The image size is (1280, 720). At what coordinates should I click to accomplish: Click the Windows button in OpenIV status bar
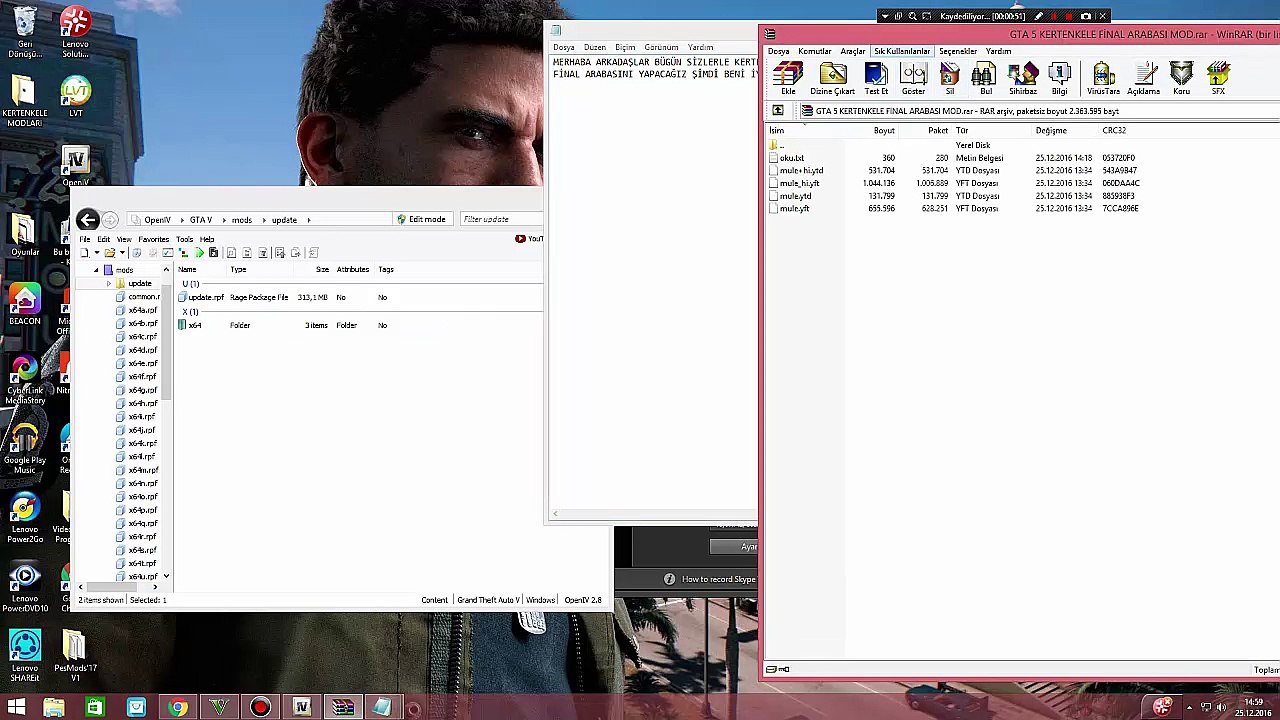click(x=540, y=600)
